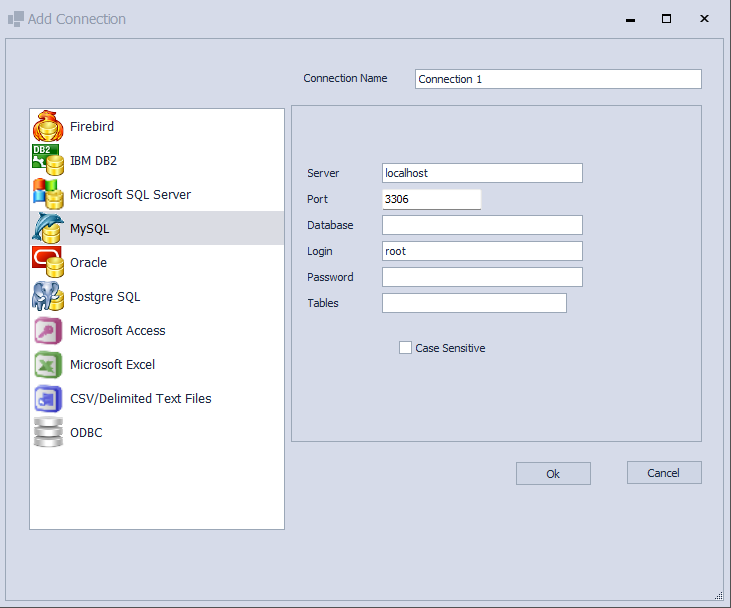Click the Case Sensitive label text

(450, 348)
